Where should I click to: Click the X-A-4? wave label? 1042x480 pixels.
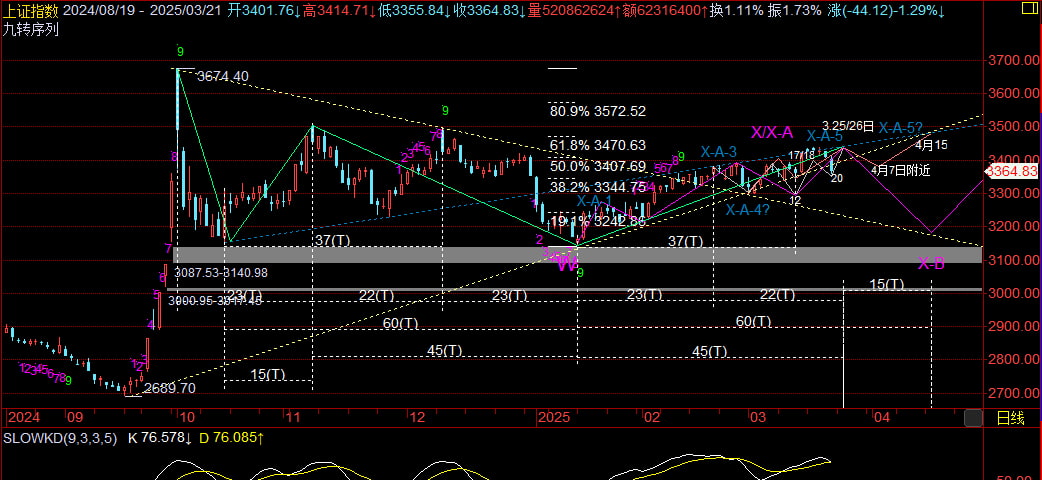747,210
